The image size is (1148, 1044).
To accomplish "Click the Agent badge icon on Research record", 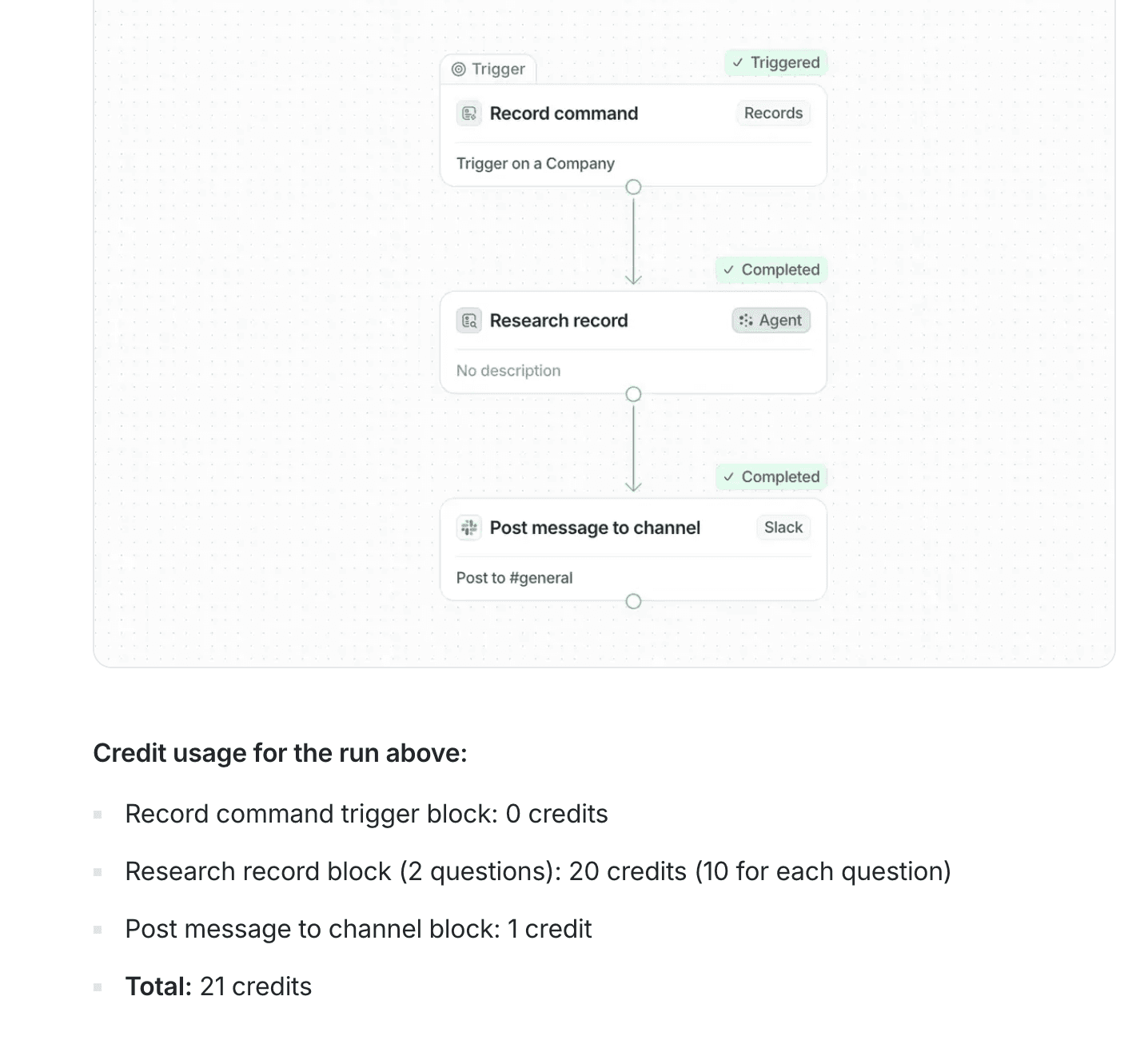I will (747, 321).
